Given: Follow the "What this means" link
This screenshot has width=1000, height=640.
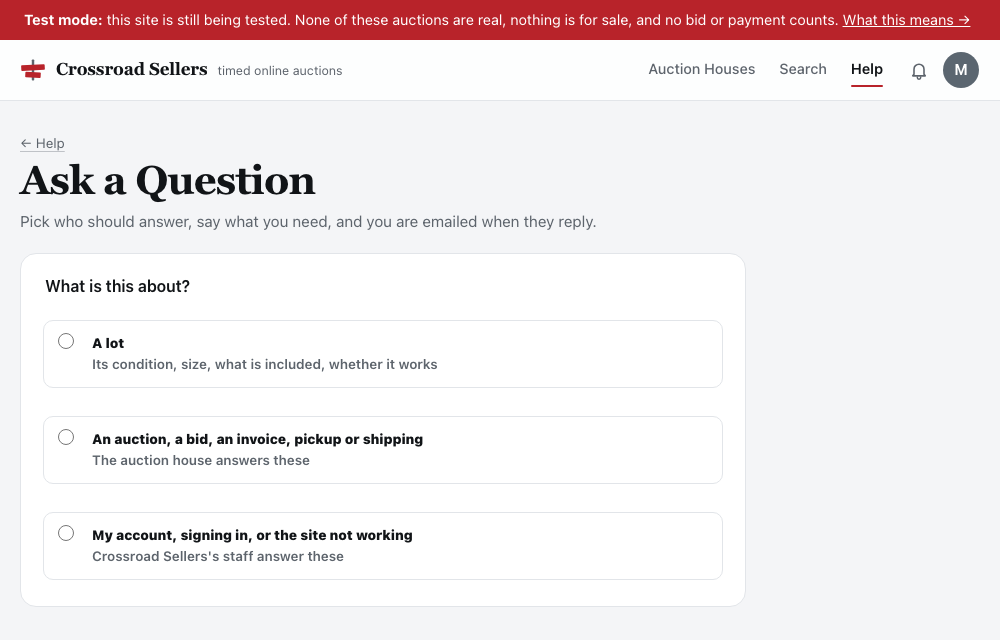Looking at the screenshot, I should [906, 20].
